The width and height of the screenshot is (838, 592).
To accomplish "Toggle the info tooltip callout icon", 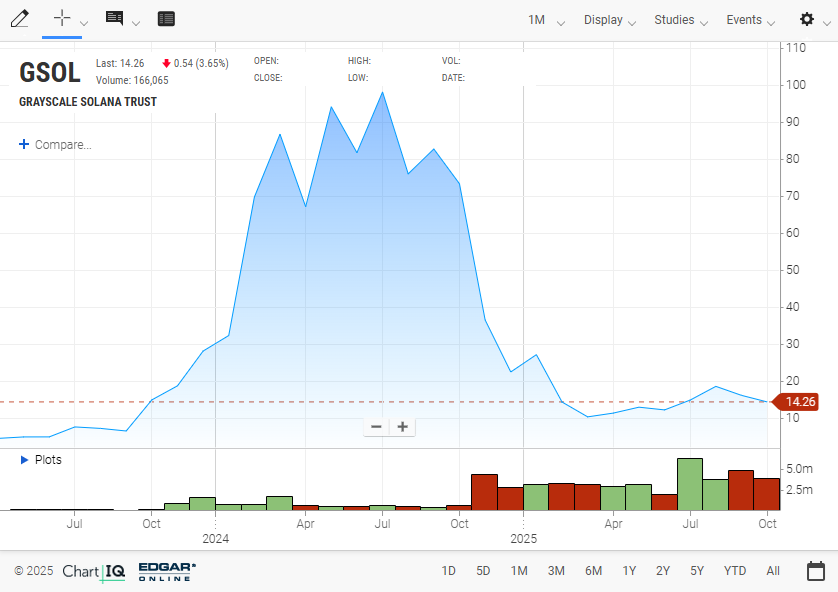I will (114, 18).
